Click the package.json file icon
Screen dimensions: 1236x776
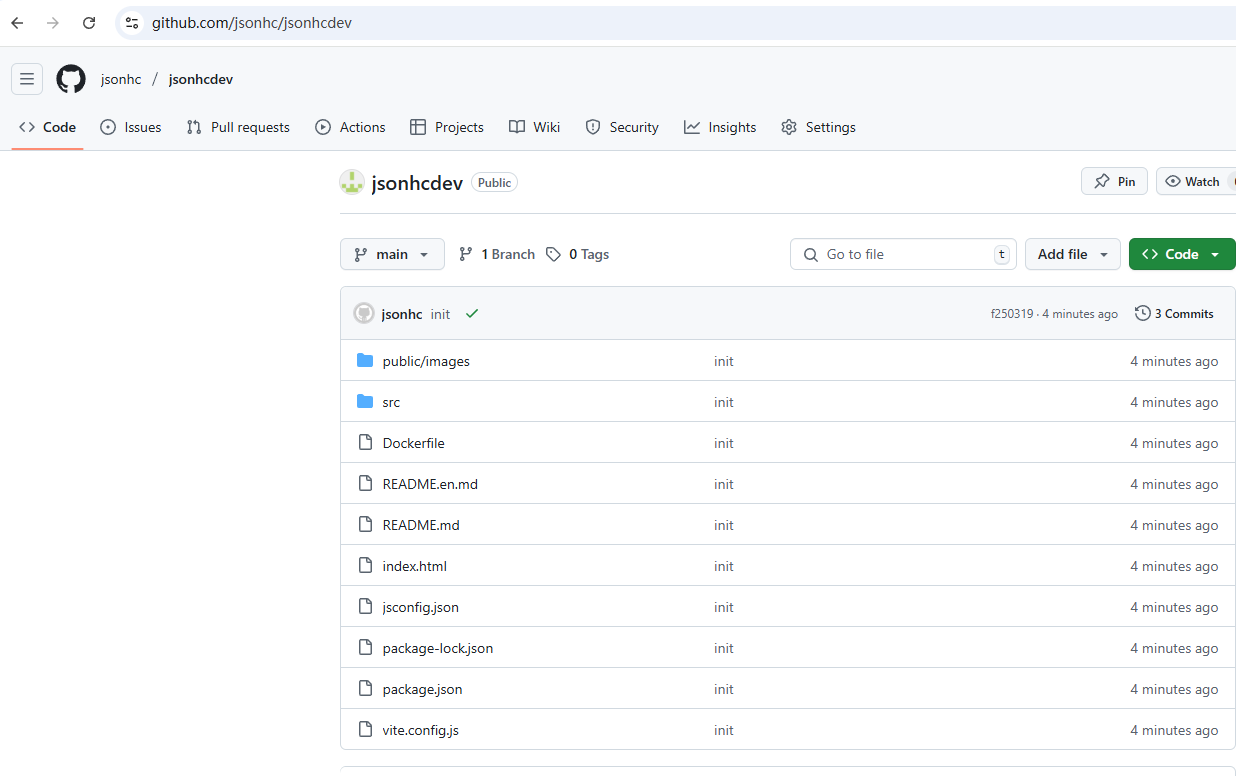point(365,689)
